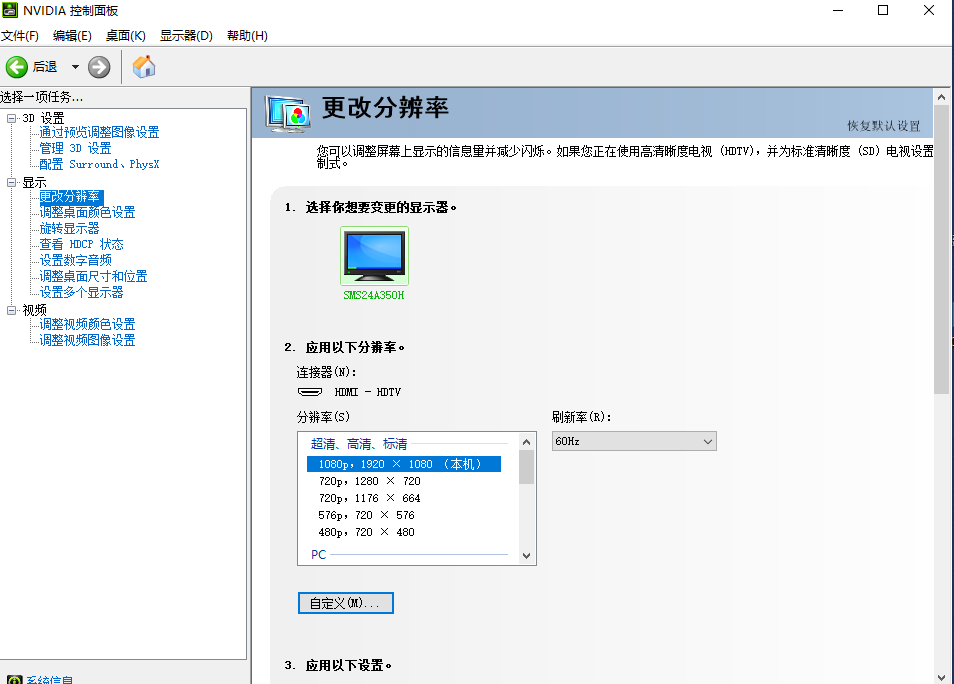The height and width of the screenshot is (684, 954).
Task: Open the 刷新率 60Hz dropdown
Action: 708,440
